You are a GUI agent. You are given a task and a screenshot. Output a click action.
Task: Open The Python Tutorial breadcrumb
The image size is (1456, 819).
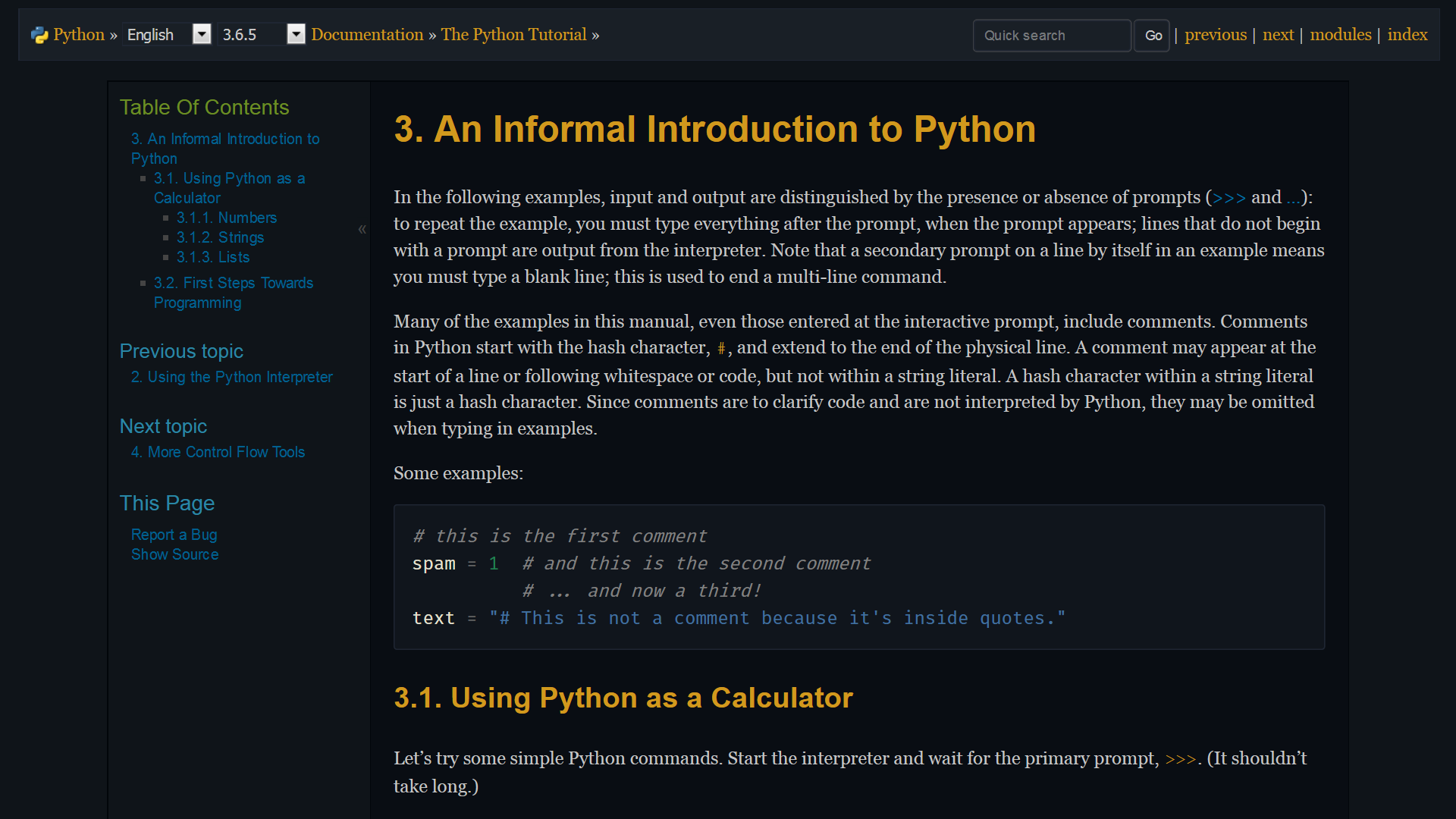point(513,34)
